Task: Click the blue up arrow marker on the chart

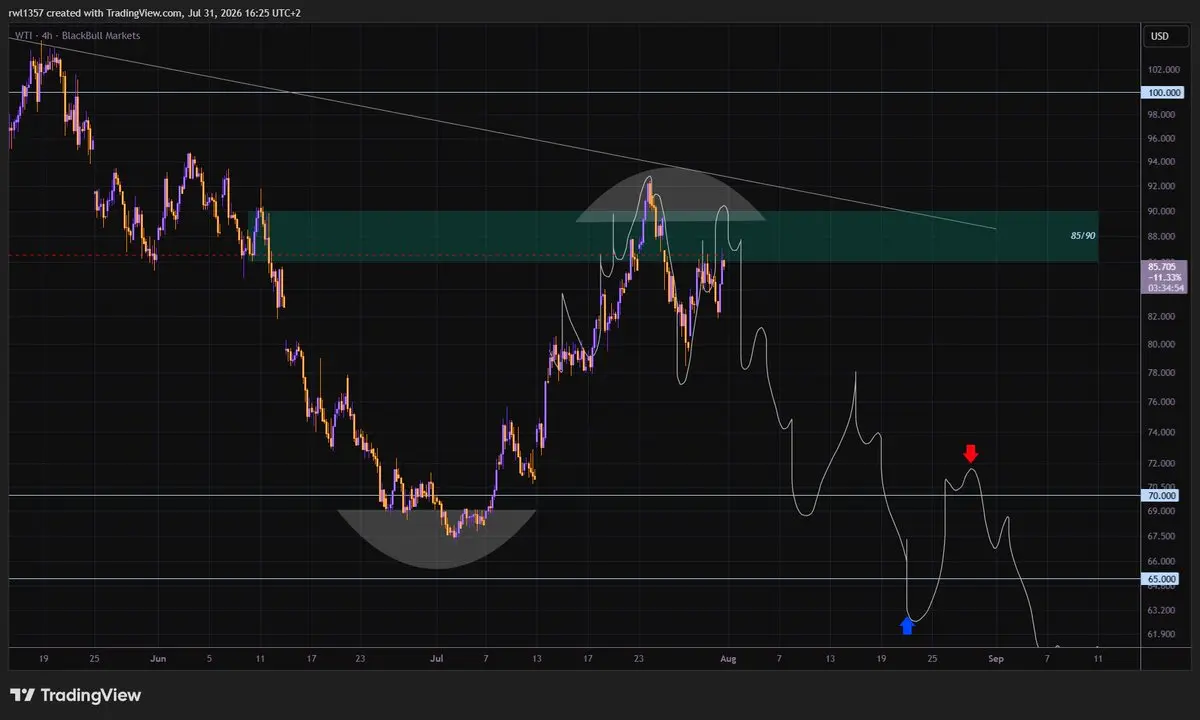Action: pos(907,626)
